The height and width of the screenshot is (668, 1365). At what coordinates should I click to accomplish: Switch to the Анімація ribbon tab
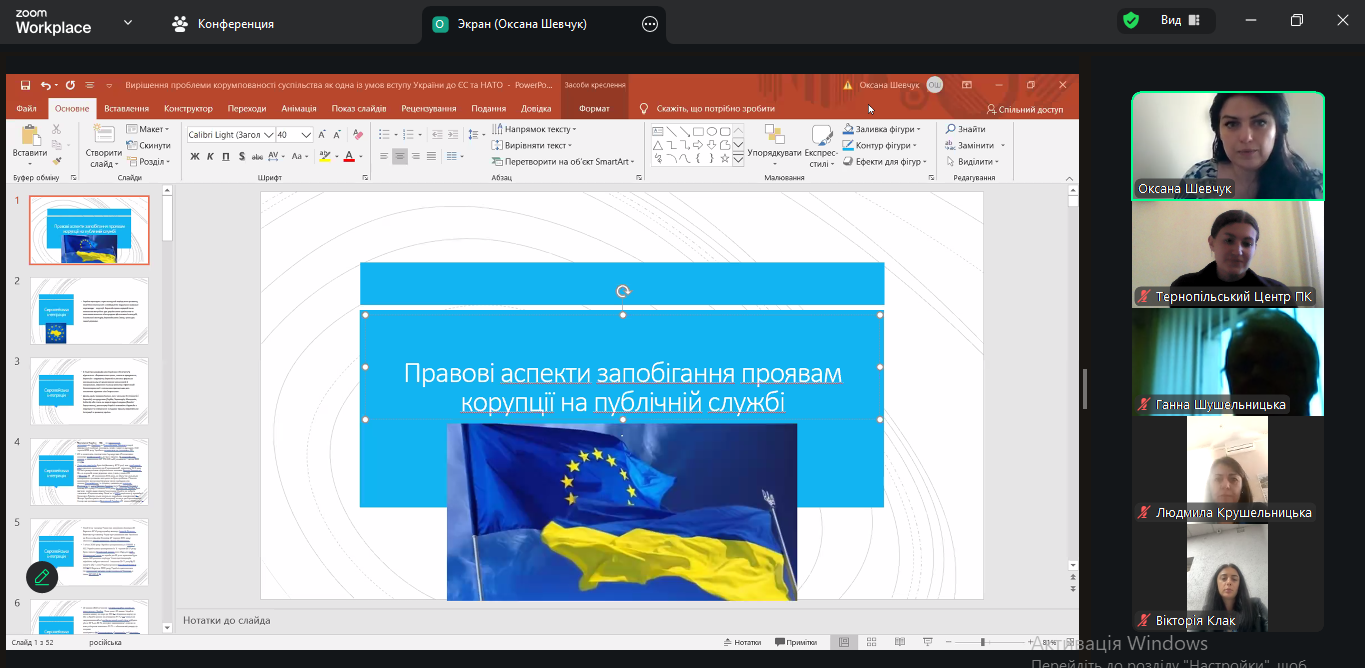pos(299,109)
